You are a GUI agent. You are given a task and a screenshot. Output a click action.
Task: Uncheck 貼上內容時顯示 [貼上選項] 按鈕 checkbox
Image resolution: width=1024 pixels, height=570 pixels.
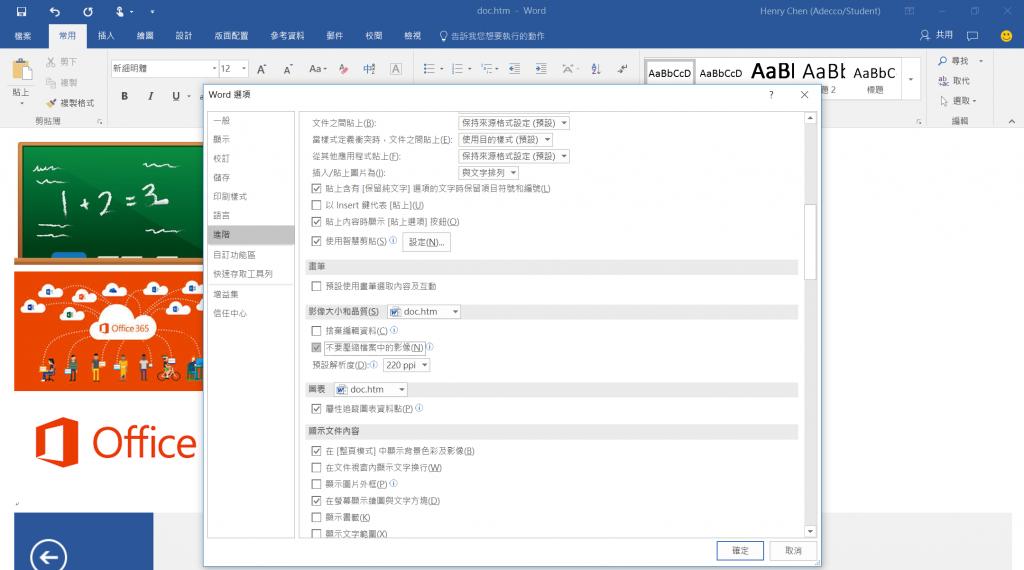316,222
